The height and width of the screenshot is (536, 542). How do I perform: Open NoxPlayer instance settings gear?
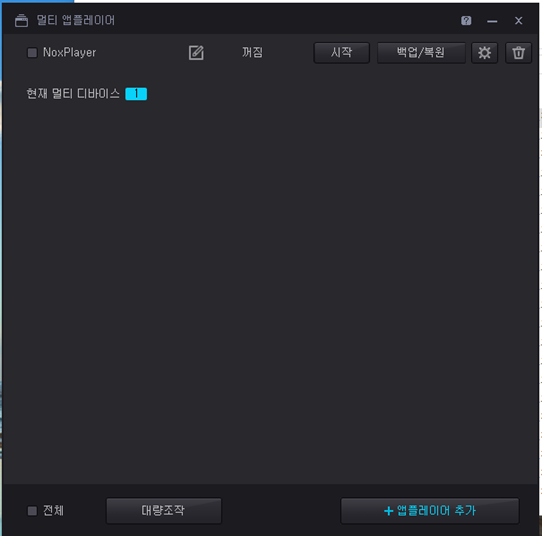tap(484, 53)
